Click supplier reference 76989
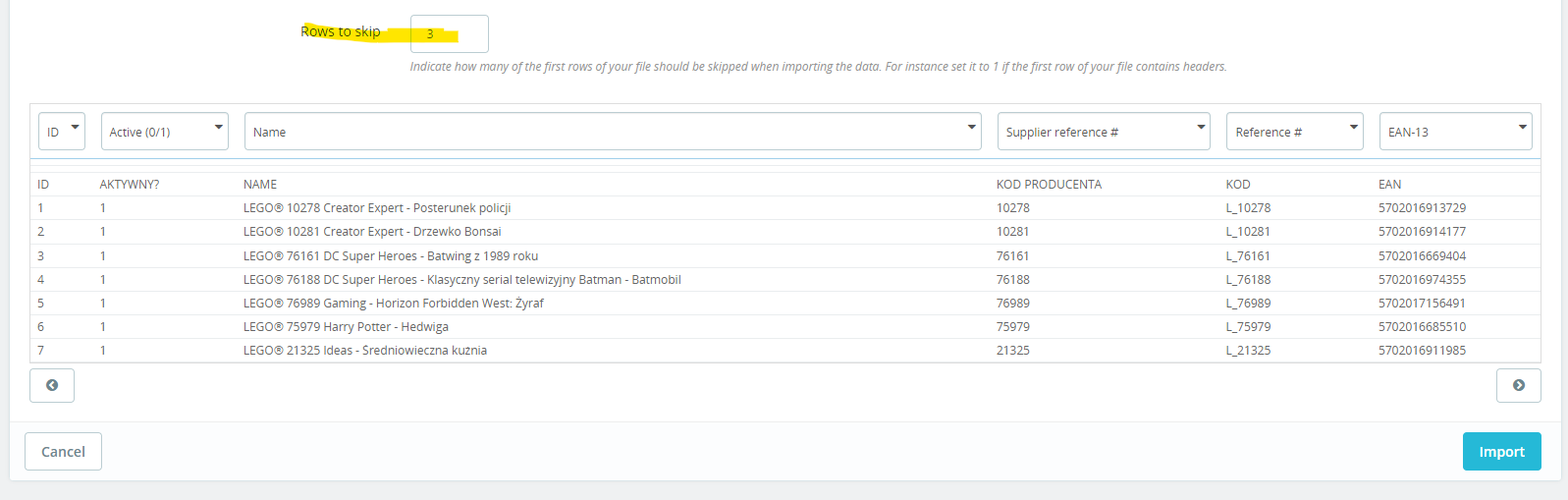 pyautogui.click(x=1013, y=304)
